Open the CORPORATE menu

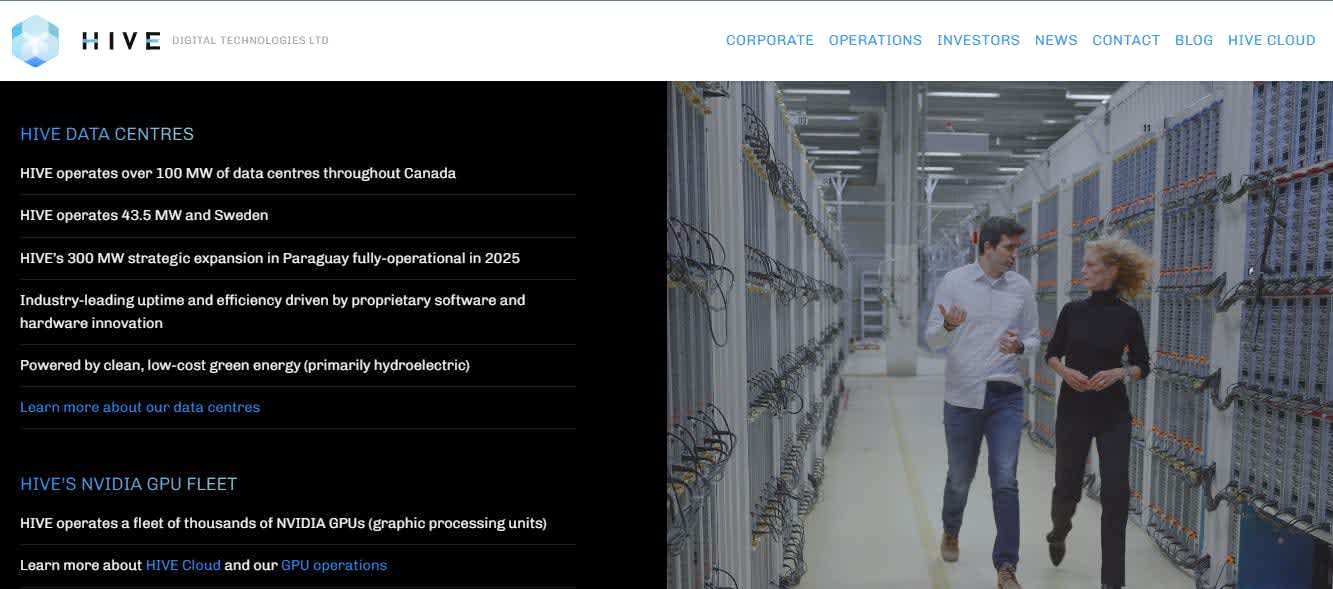pos(770,40)
